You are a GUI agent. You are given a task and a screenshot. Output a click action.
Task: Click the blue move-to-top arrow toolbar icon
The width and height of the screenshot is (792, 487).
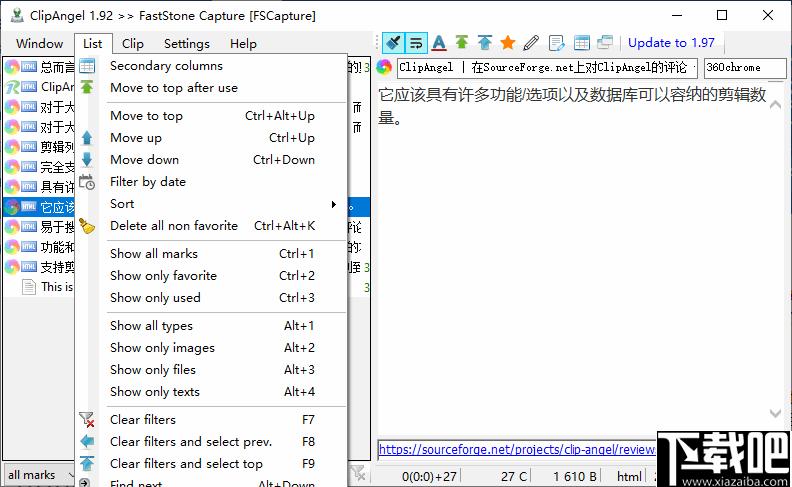(x=484, y=42)
